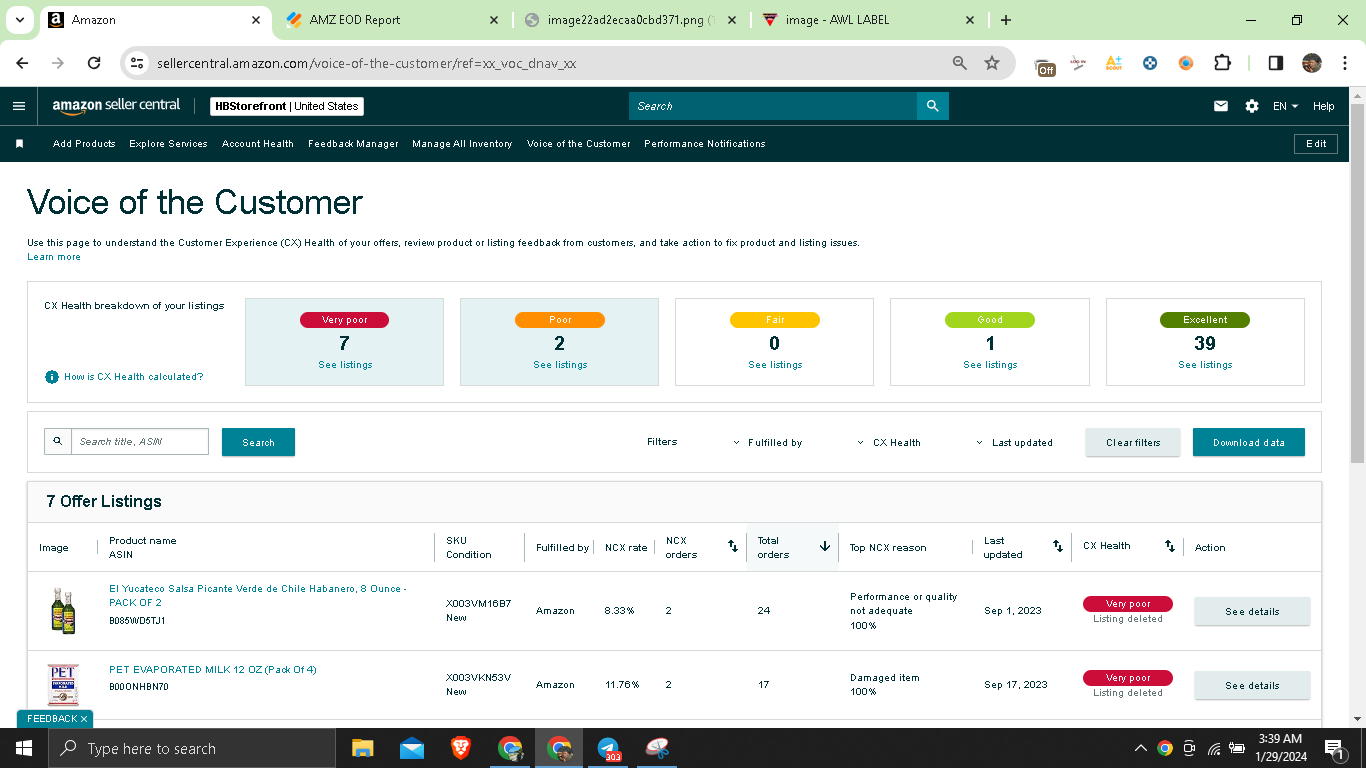Image resolution: width=1366 pixels, height=768 pixels.
Task: Click the PET Evaporated Milk product thumbnail
Action: coord(63,685)
